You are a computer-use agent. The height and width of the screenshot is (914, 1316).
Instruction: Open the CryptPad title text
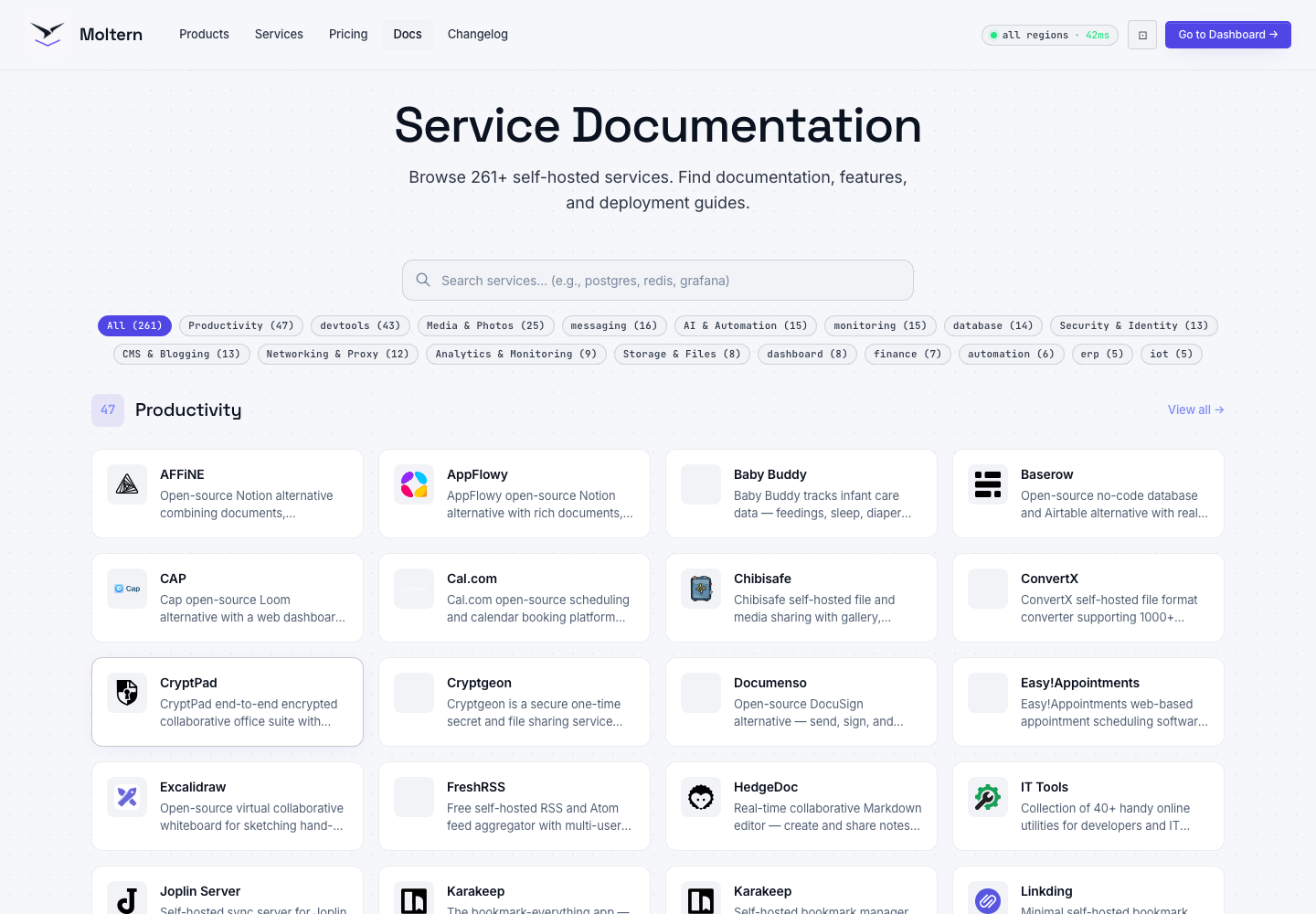[188, 683]
